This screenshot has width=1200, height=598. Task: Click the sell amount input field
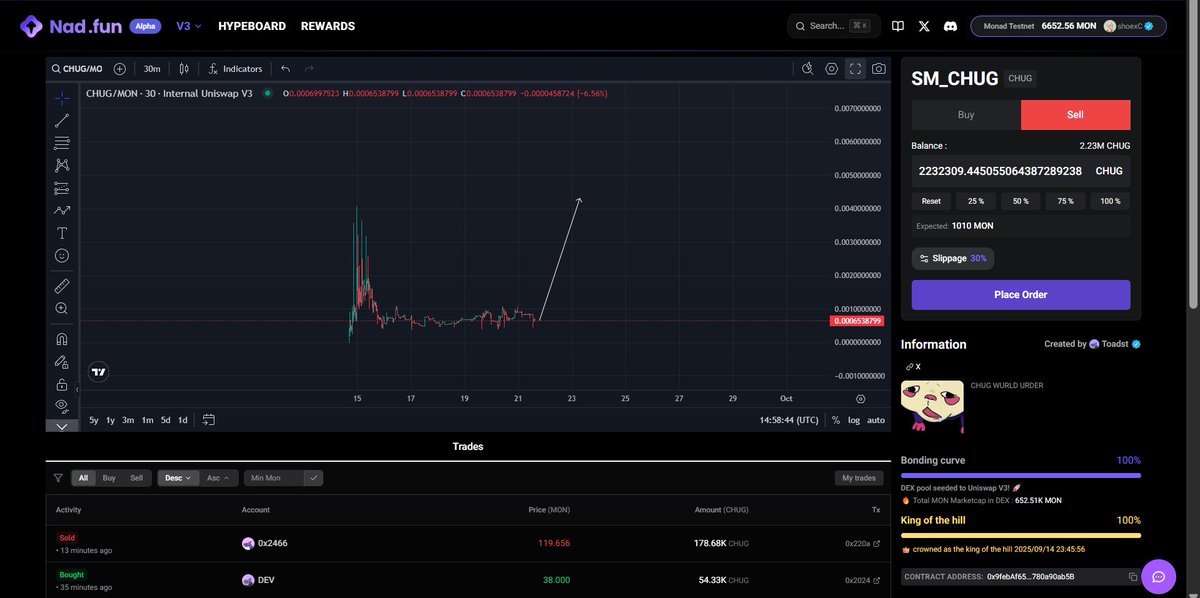pos(1021,171)
